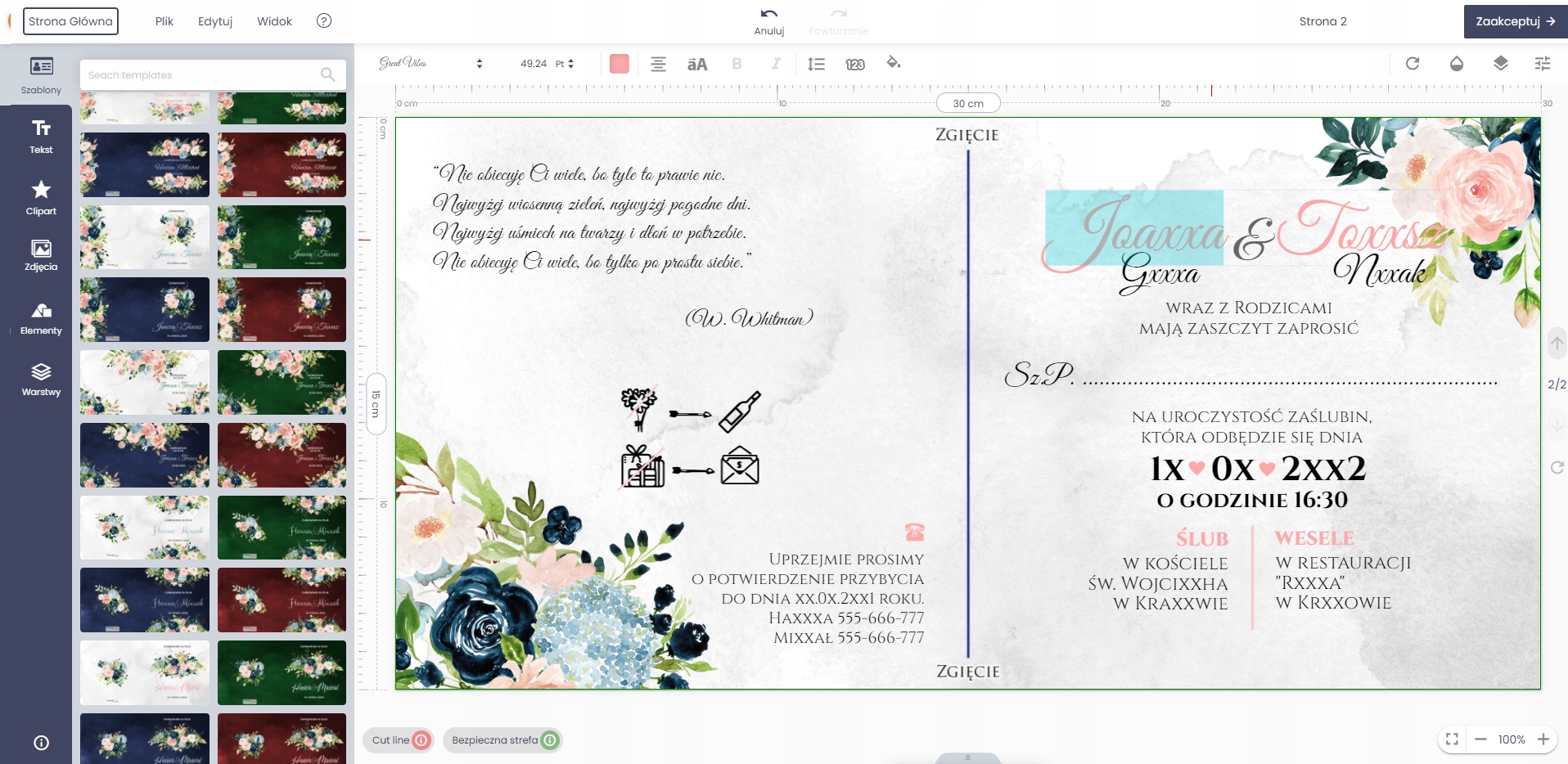Open the Szablony templates panel

(x=41, y=75)
